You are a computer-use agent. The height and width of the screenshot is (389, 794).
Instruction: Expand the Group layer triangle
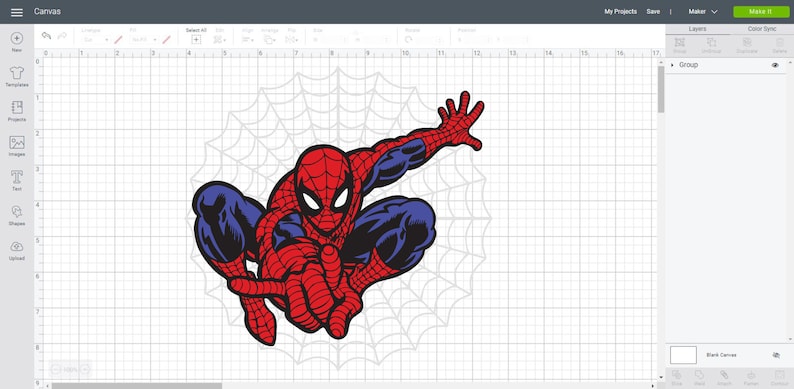(672, 65)
